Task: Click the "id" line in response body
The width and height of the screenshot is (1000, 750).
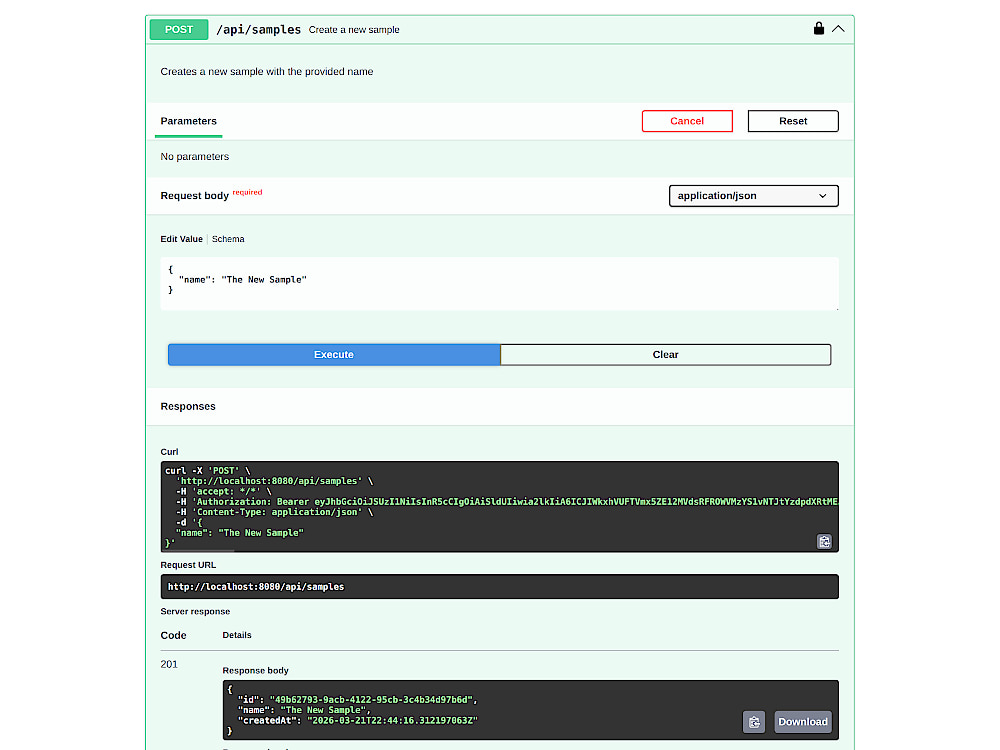Action: click(357, 700)
